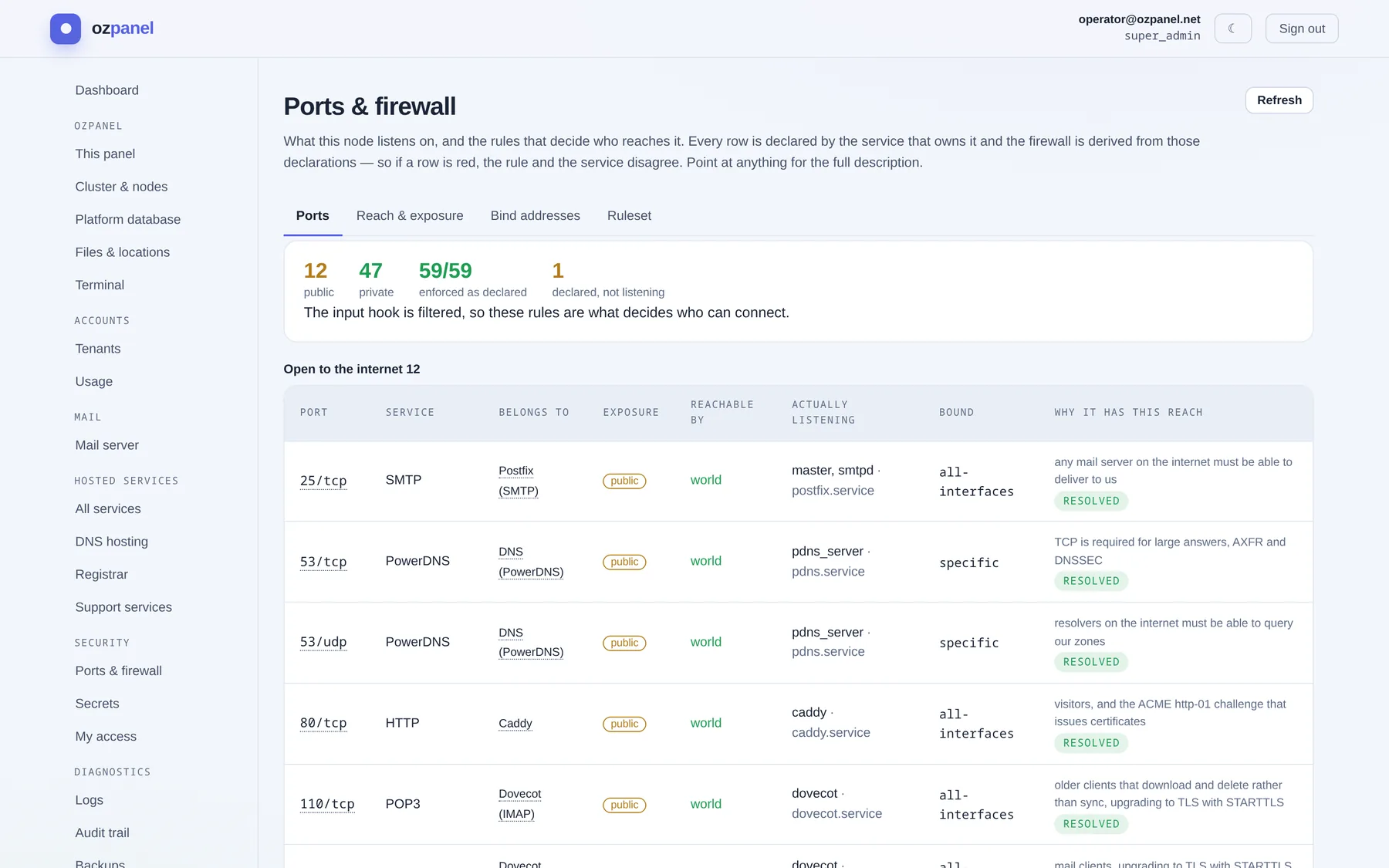The width and height of the screenshot is (1389, 868).
Task: Go to Mail server settings
Action: point(107,445)
